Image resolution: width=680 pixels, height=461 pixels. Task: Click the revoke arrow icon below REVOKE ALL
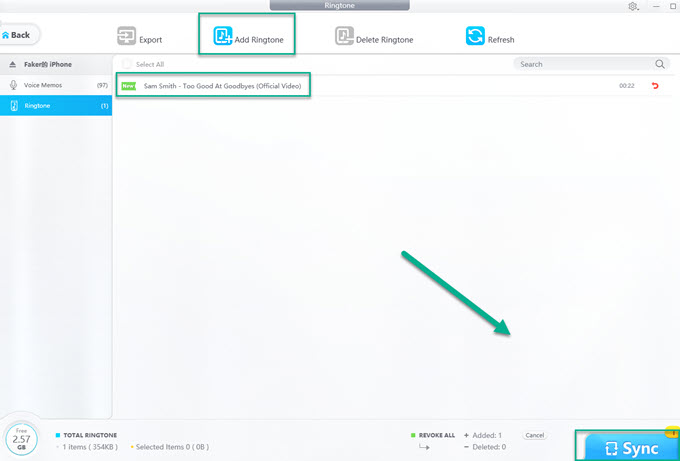click(424, 447)
